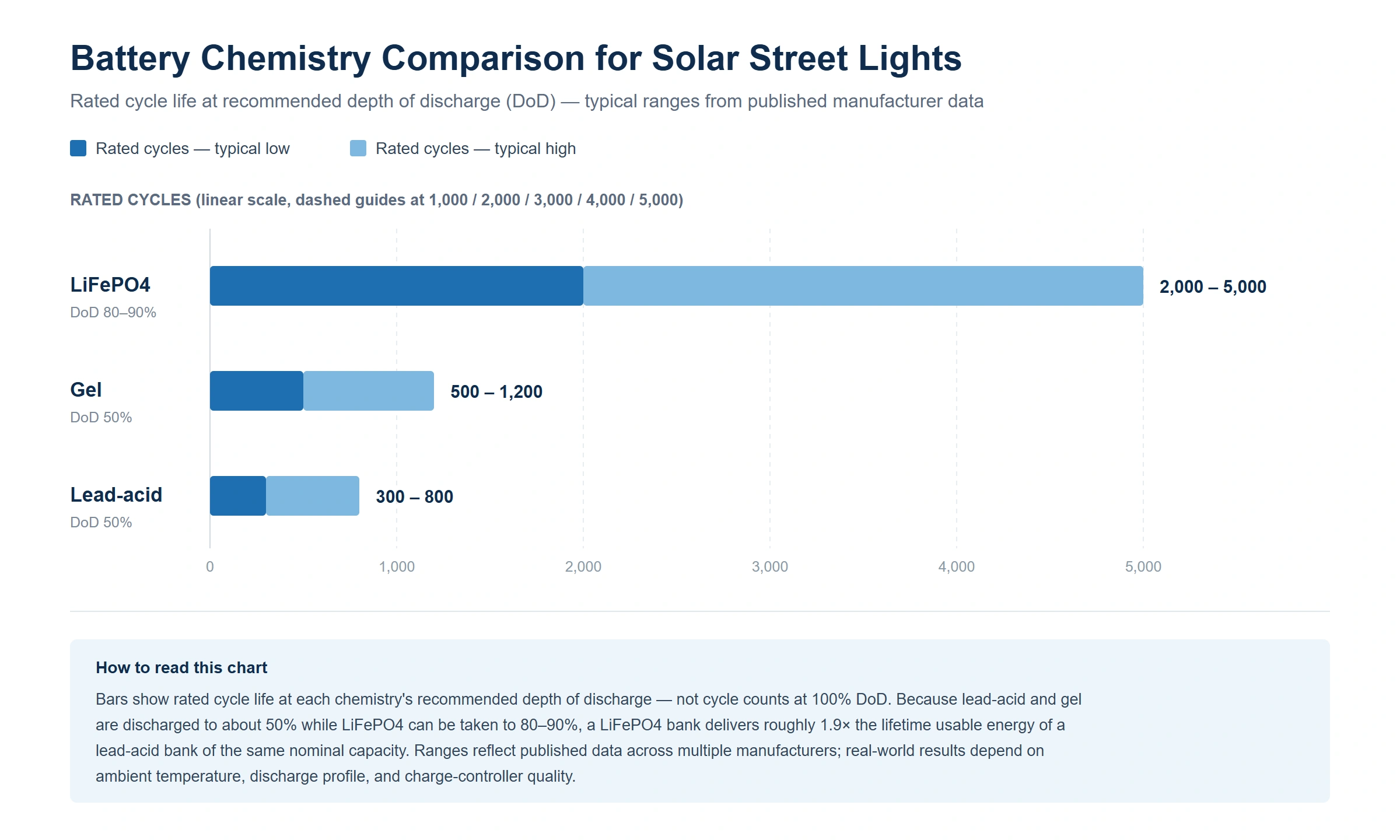Click the Gel dark blue bar segment
The height and width of the screenshot is (840, 1400).
257,391
